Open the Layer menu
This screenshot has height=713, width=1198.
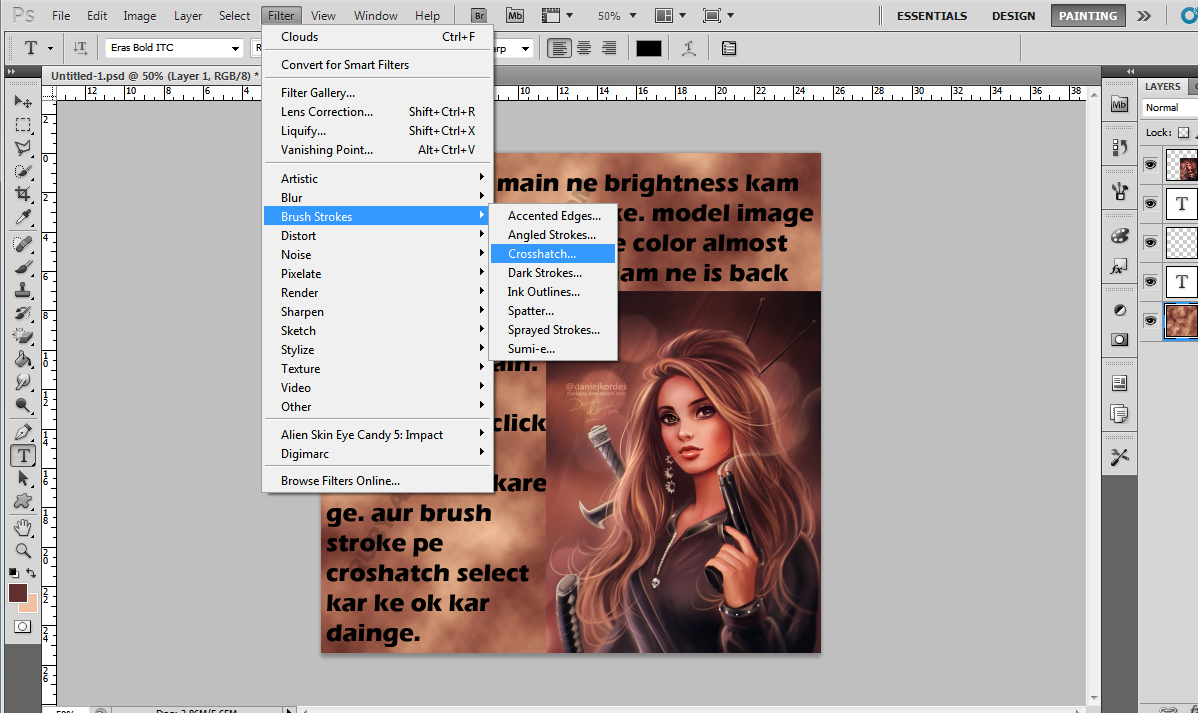coord(188,15)
